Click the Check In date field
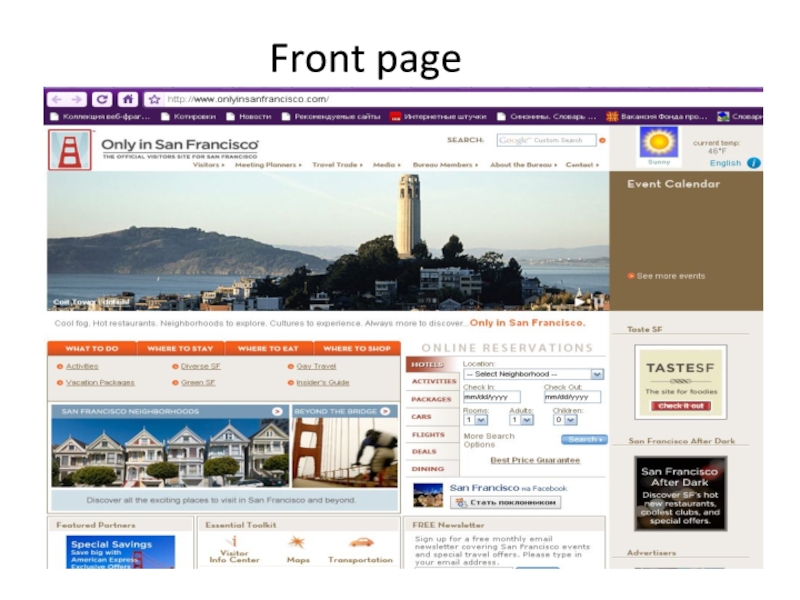 (x=492, y=397)
